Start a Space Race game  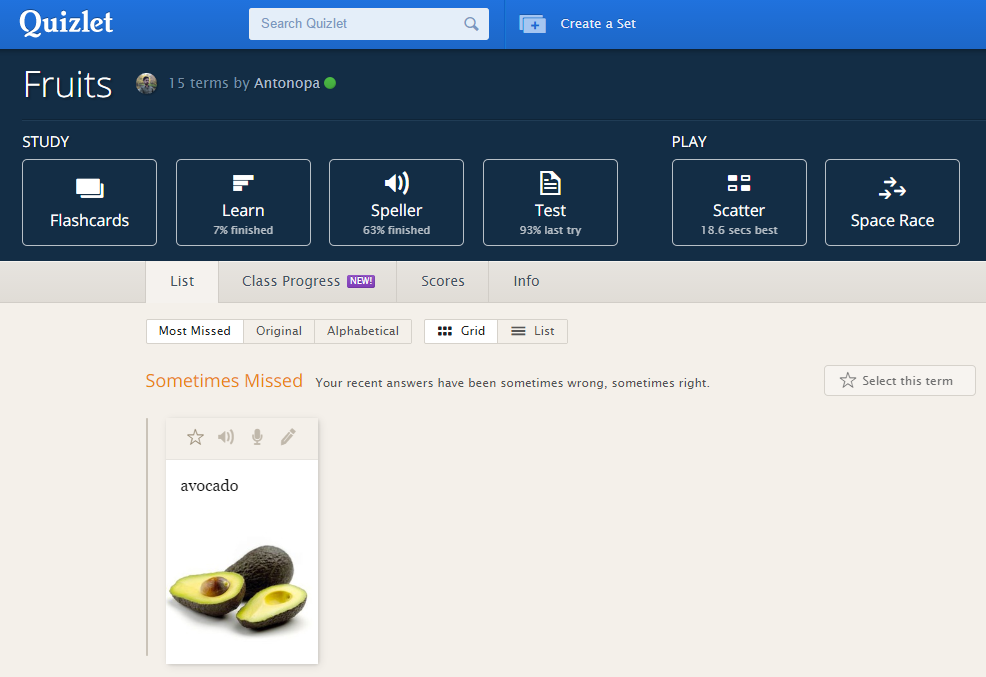click(891, 202)
